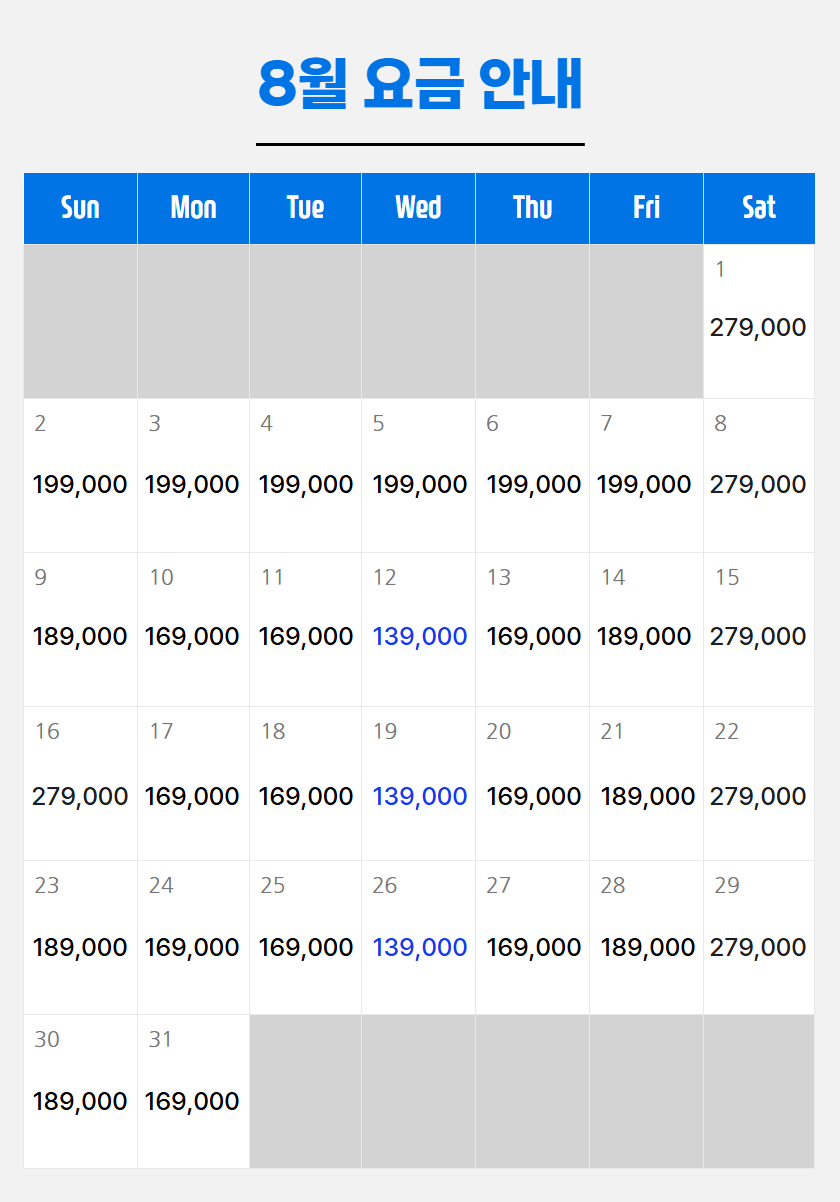Pick August 28 priced 189,000

(x=646, y=937)
